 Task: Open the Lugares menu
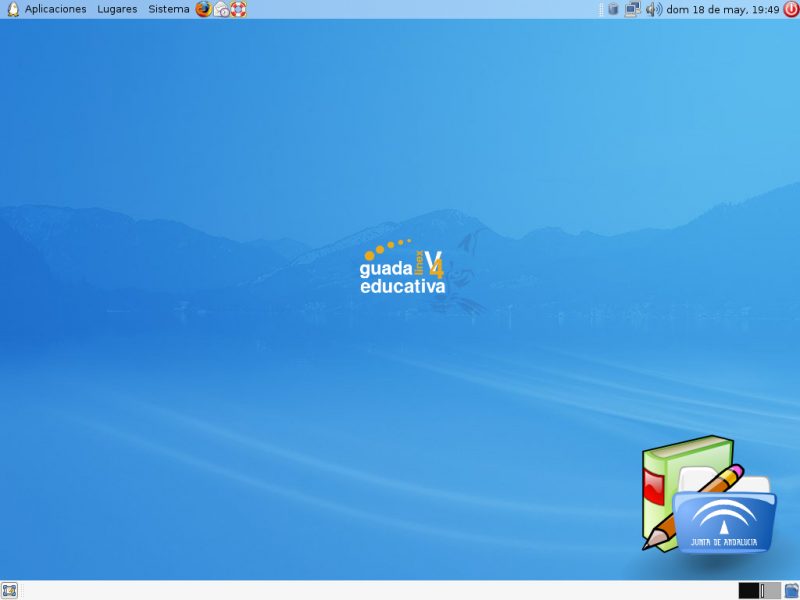[x=117, y=9]
